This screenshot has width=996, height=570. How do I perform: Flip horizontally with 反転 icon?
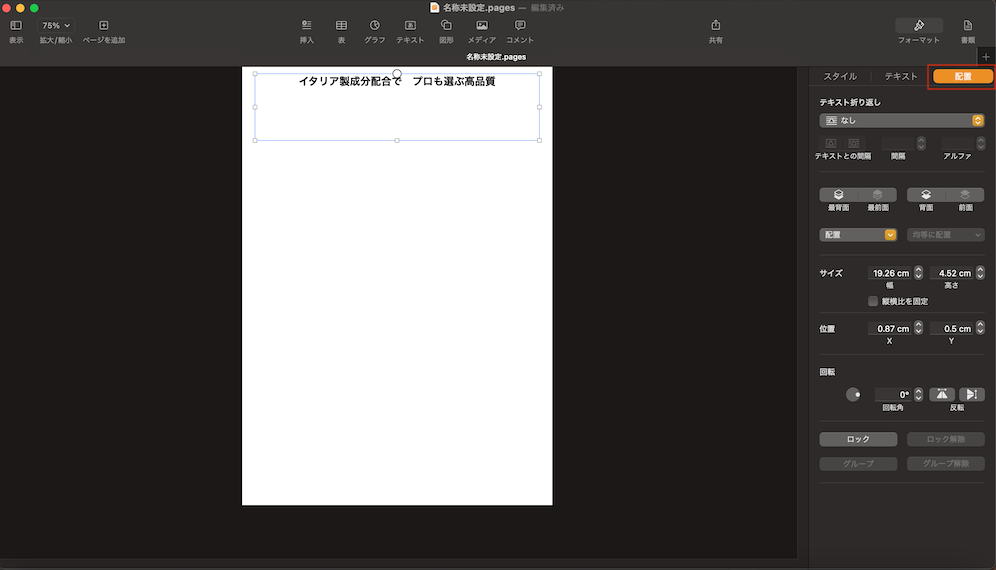(942, 395)
